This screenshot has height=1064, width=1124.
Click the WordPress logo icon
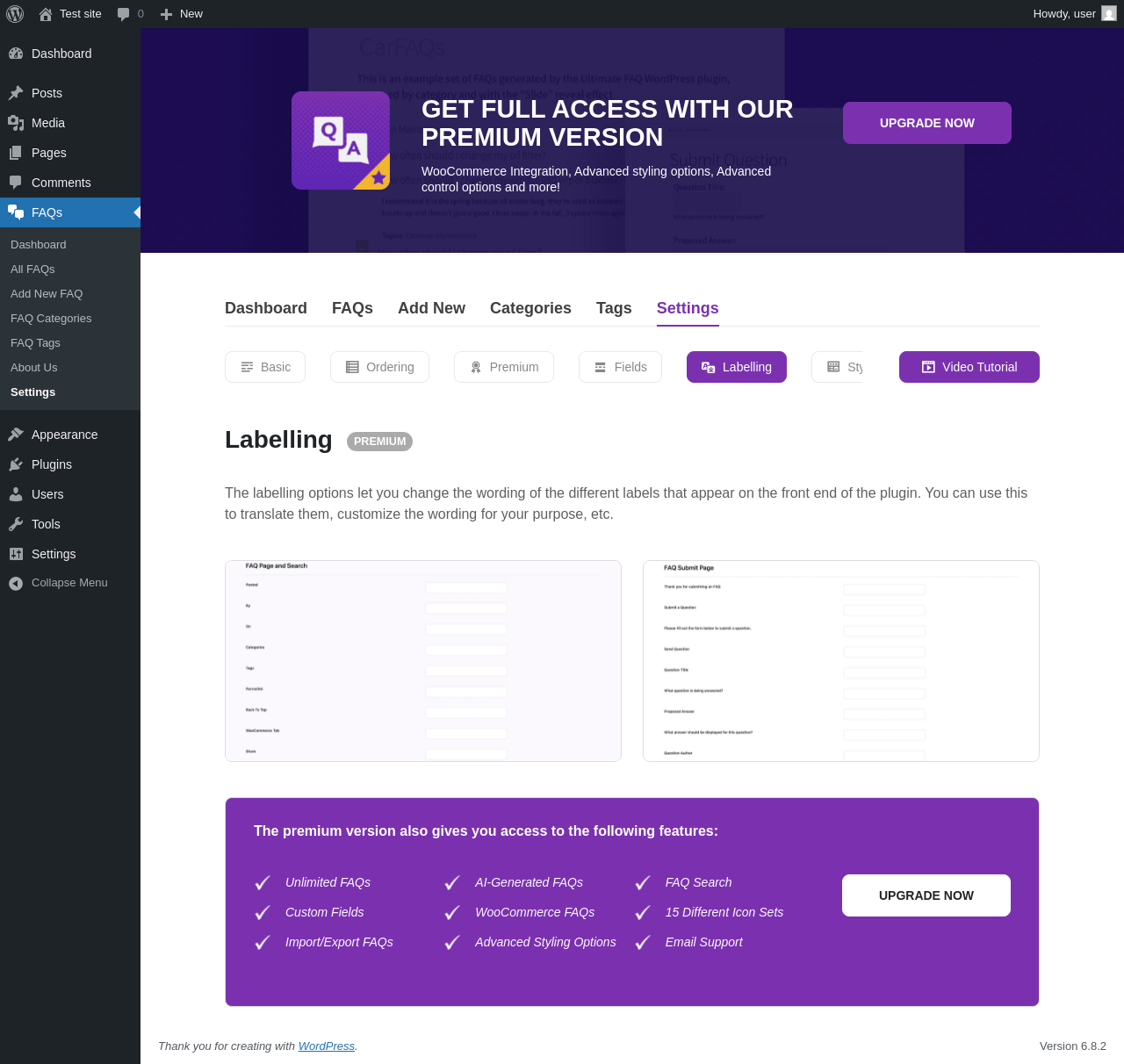(15, 14)
